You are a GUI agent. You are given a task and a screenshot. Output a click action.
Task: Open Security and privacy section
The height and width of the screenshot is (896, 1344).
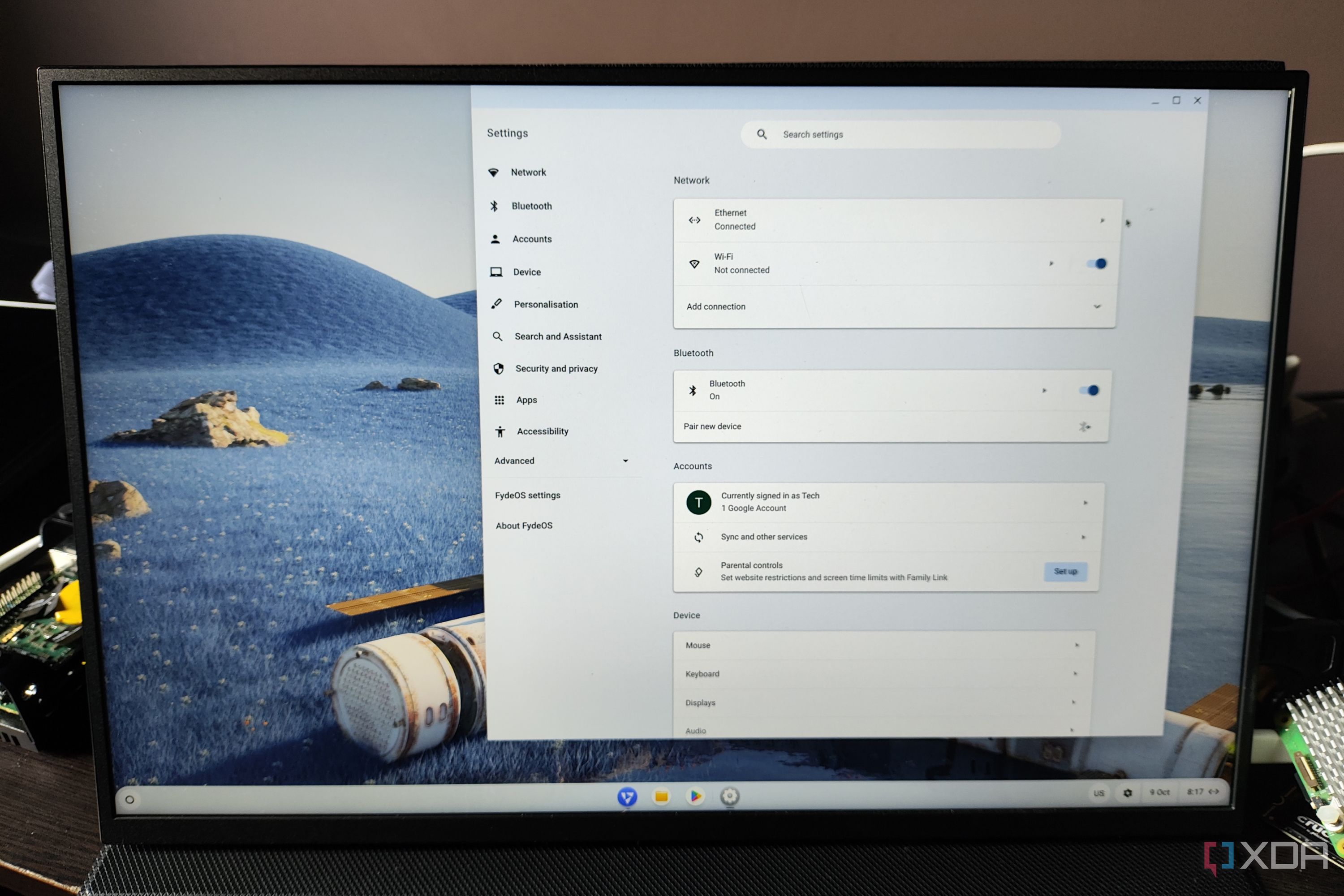(x=556, y=369)
